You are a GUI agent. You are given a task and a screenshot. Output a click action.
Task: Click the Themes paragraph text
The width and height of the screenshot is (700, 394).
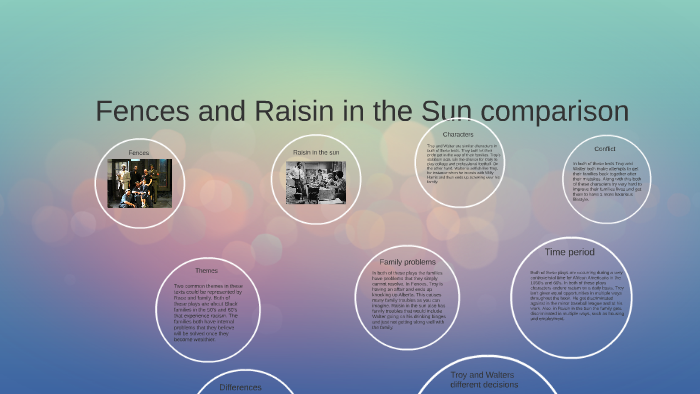(x=208, y=312)
